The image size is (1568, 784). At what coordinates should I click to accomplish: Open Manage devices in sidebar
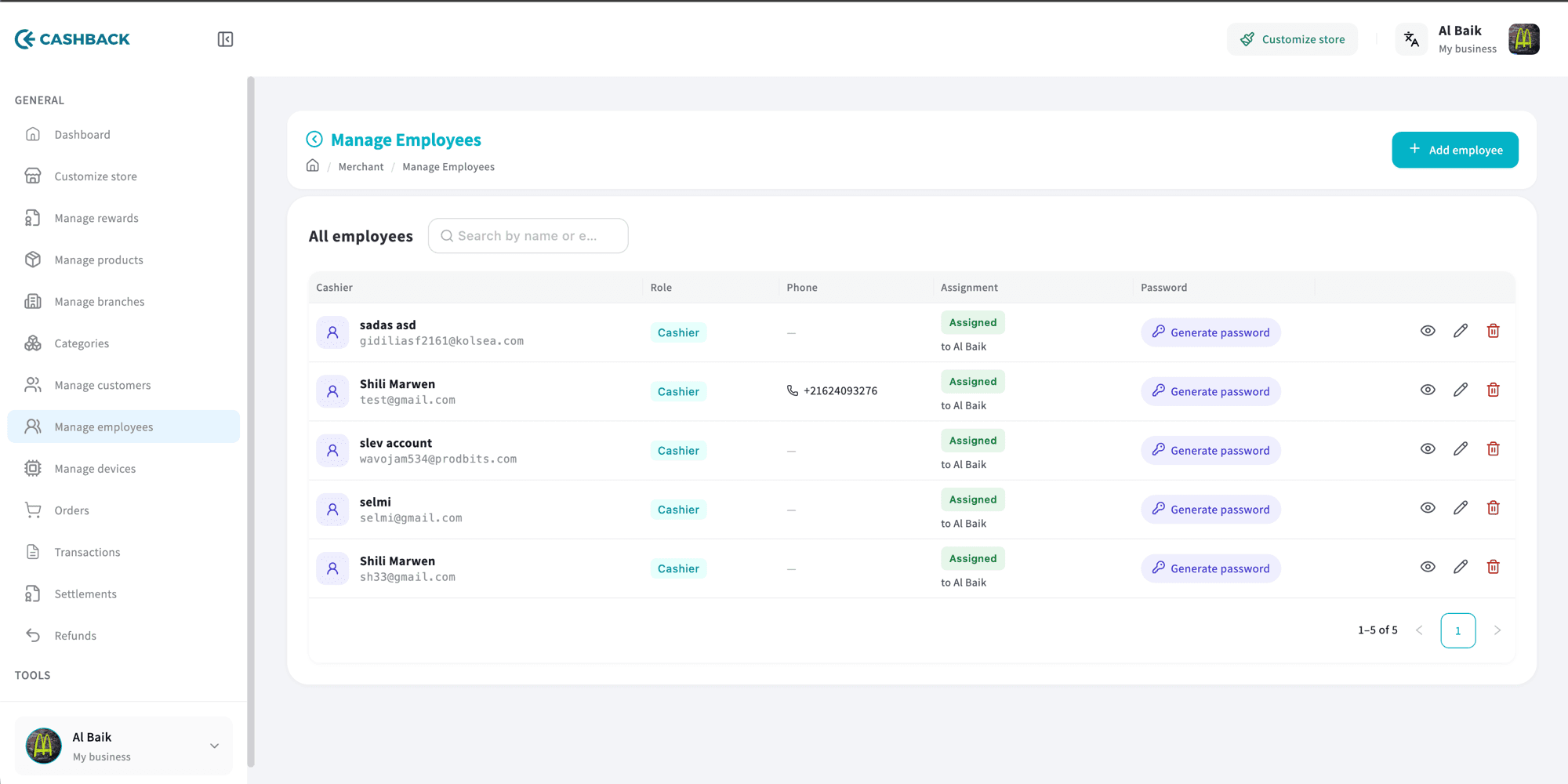pos(123,469)
